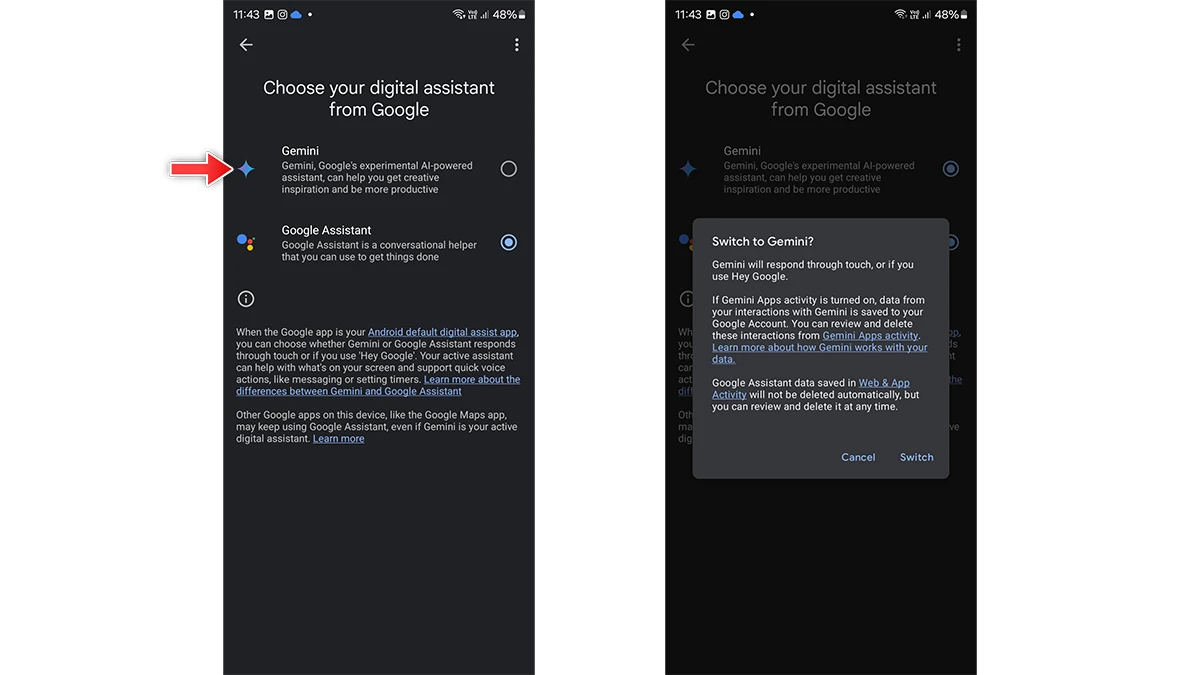Image resolution: width=1200 pixels, height=675 pixels.
Task: Tap the dimmed three-dot menu on the right screen
Action: tap(959, 45)
